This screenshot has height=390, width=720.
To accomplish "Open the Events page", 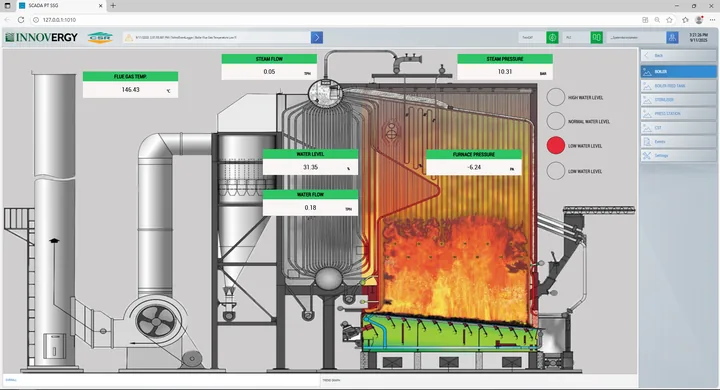I will [678, 142].
